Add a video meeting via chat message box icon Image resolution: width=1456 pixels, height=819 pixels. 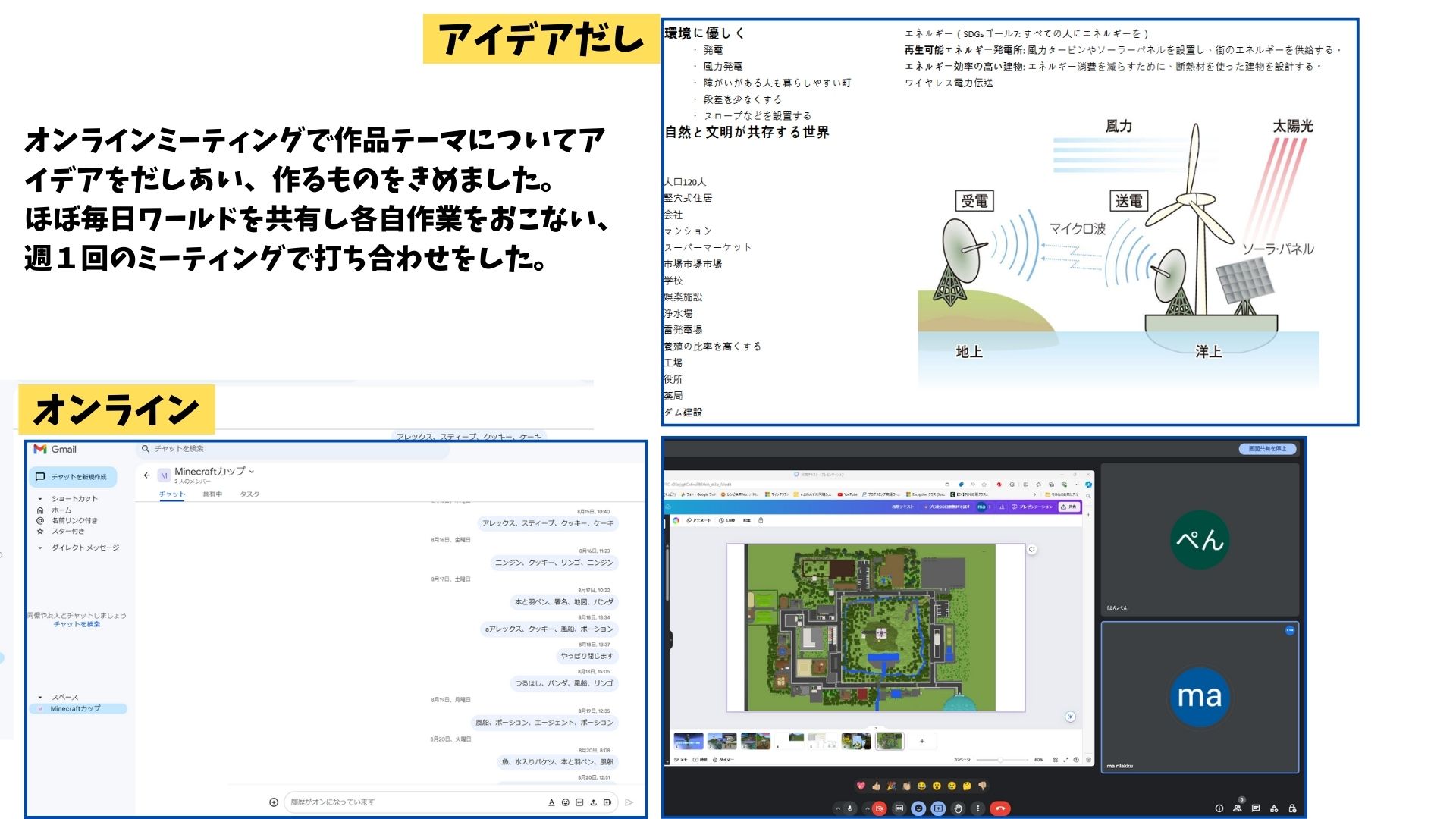607,802
